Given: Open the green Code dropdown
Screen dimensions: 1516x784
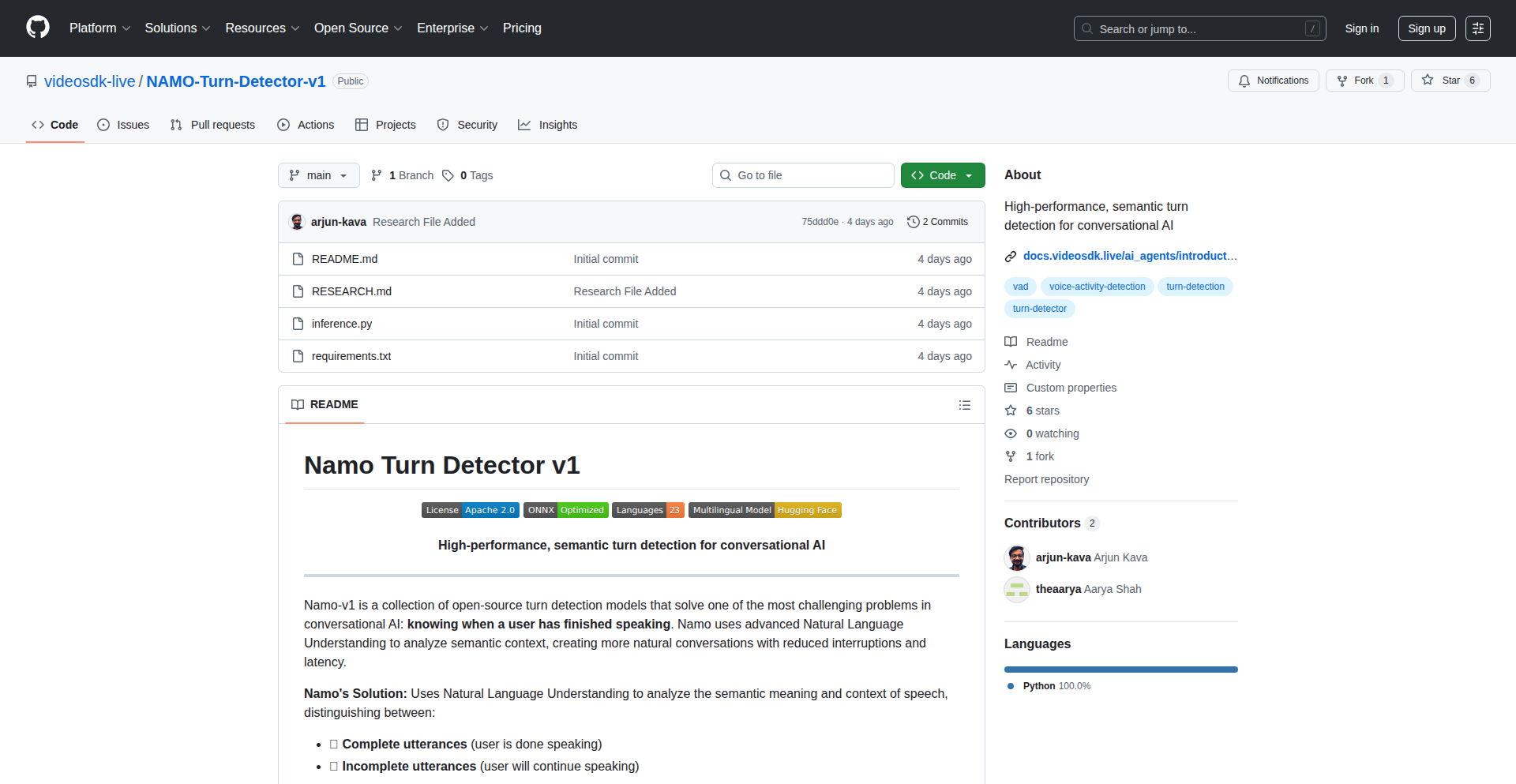Looking at the screenshot, I should coord(942,175).
